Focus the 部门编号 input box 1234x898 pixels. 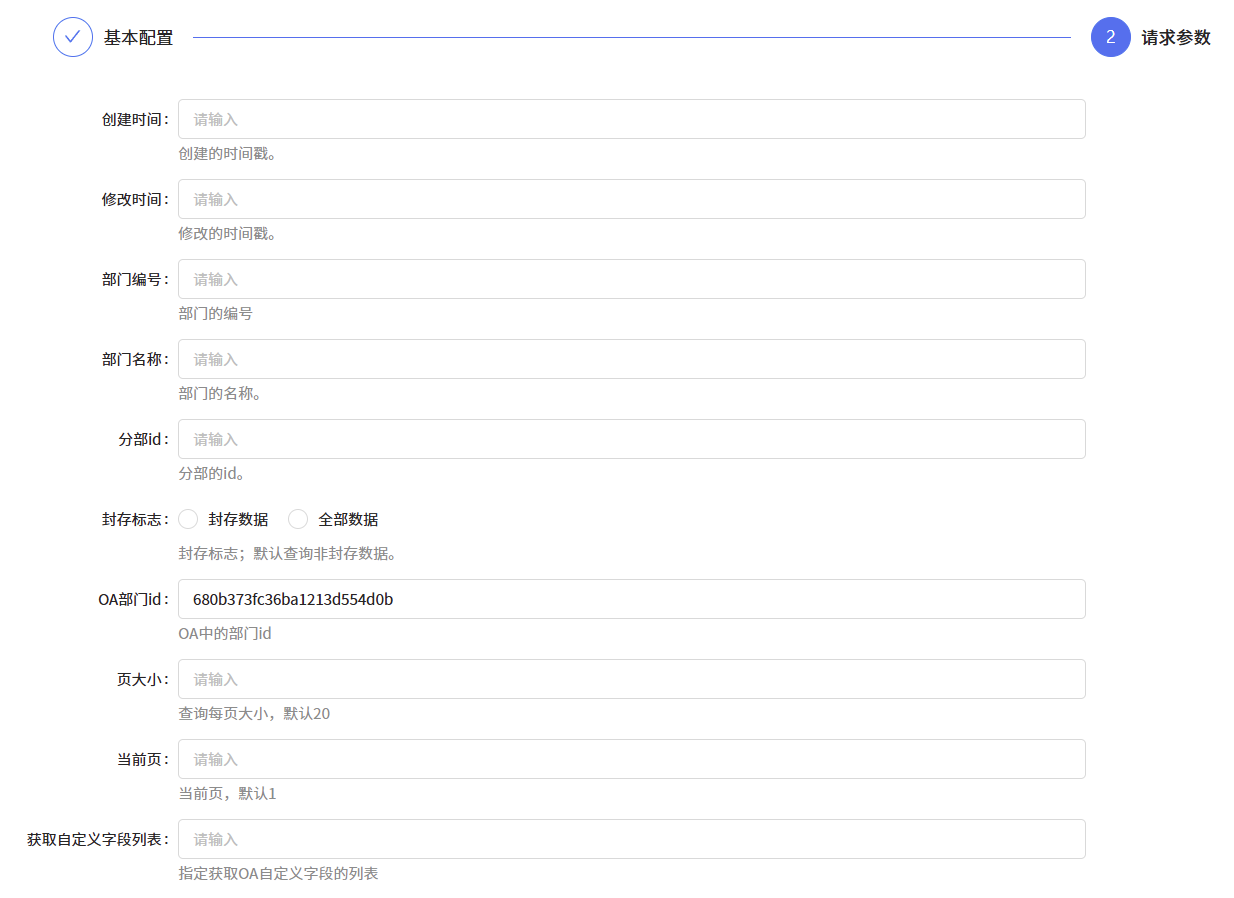point(632,279)
